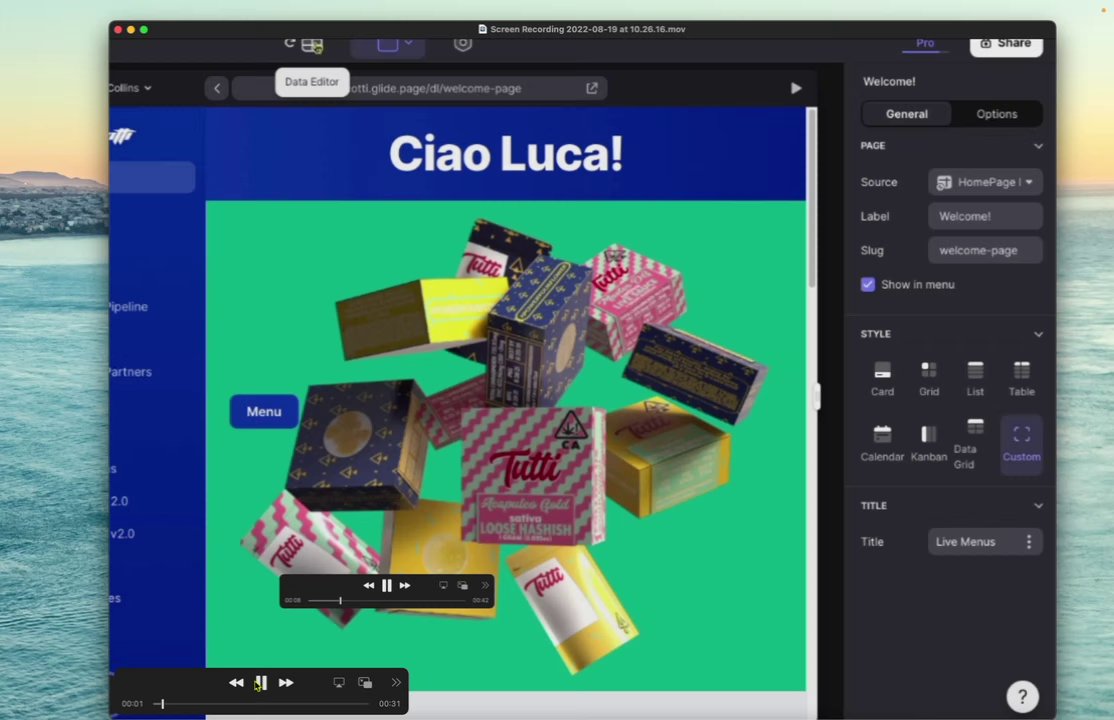Fast-forward in the 00:31 control bar
This screenshot has width=1114, height=720.
286,682
